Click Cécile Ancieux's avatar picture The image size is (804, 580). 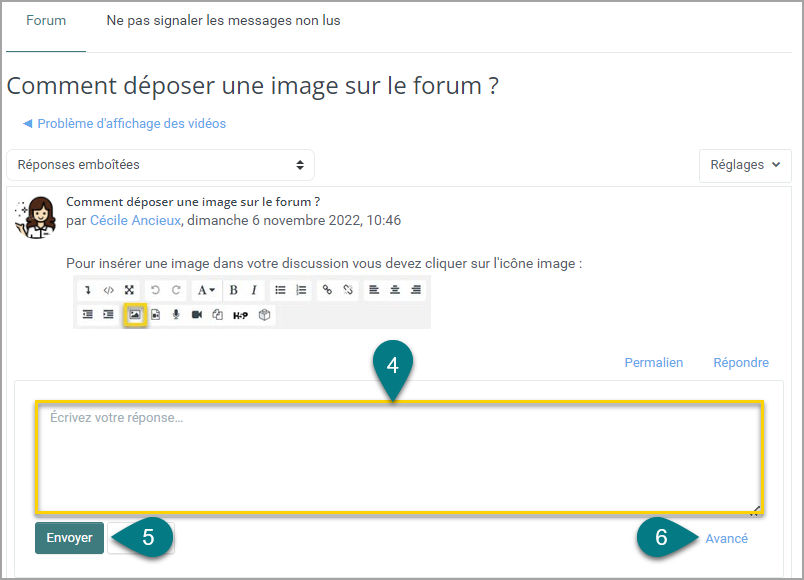(x=36, y=217)
